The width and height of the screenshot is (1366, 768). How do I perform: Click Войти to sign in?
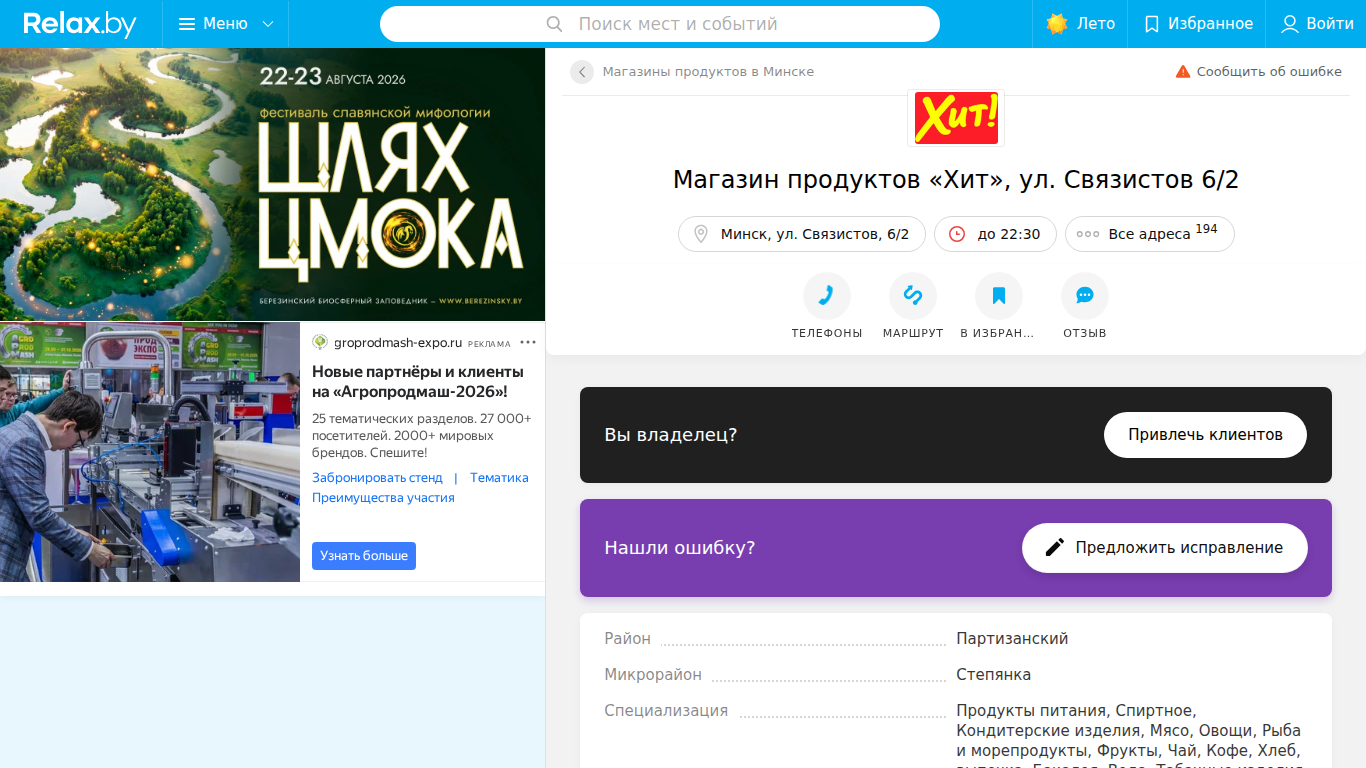coord(1317,24)
